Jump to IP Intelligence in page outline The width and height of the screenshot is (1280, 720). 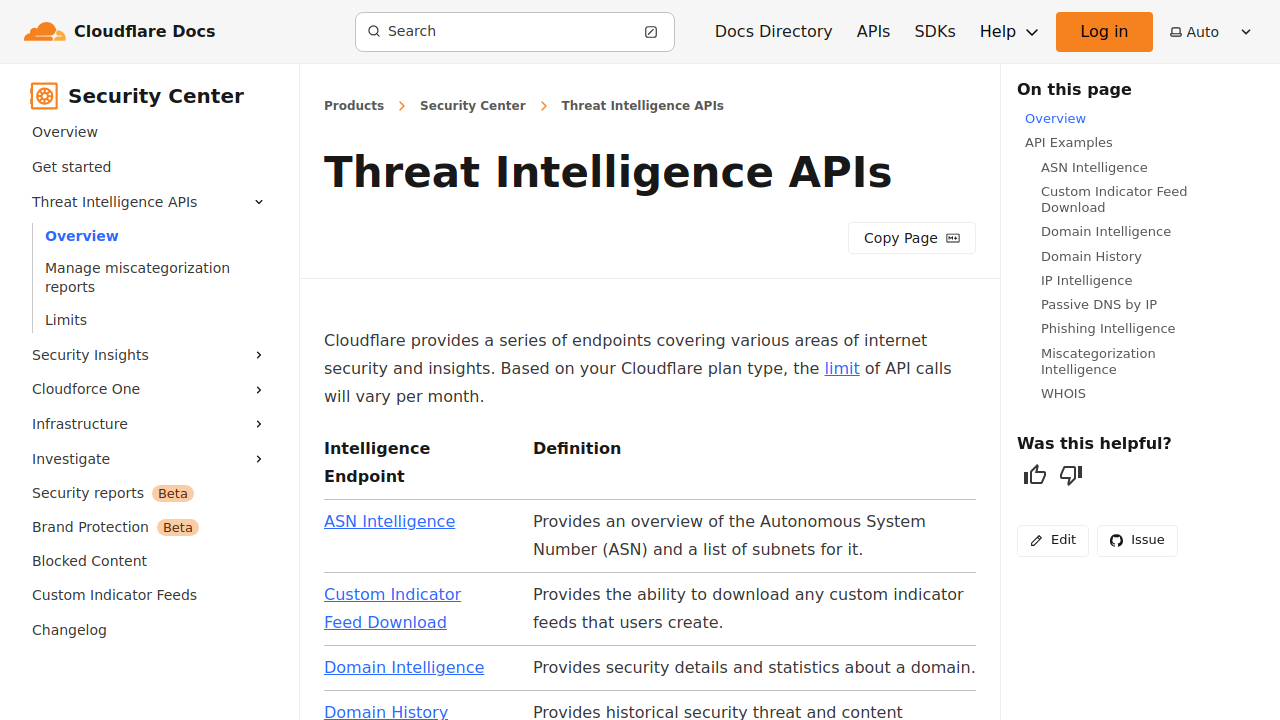click(1086, 280)
